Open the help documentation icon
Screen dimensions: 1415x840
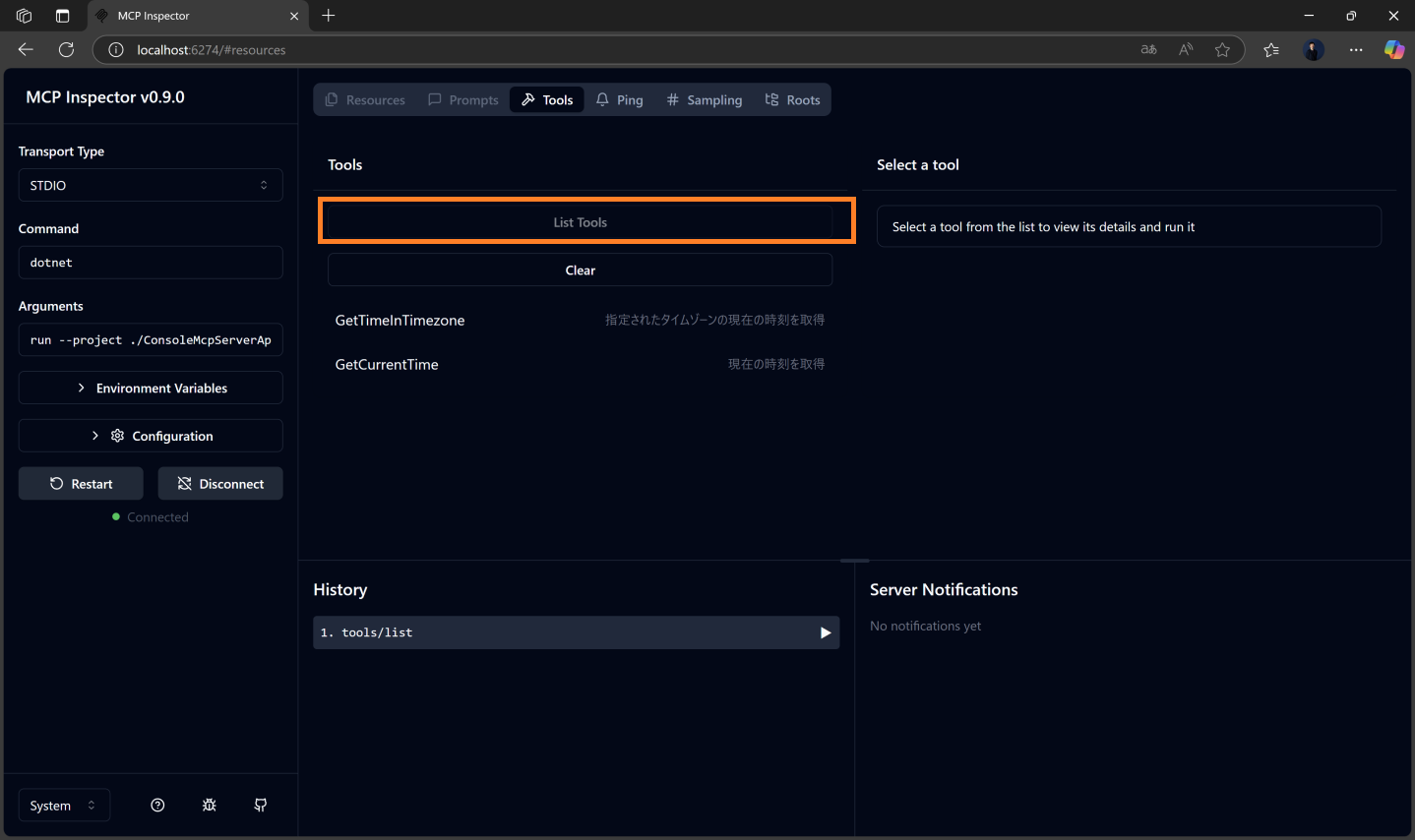click(x=157, y=805)
